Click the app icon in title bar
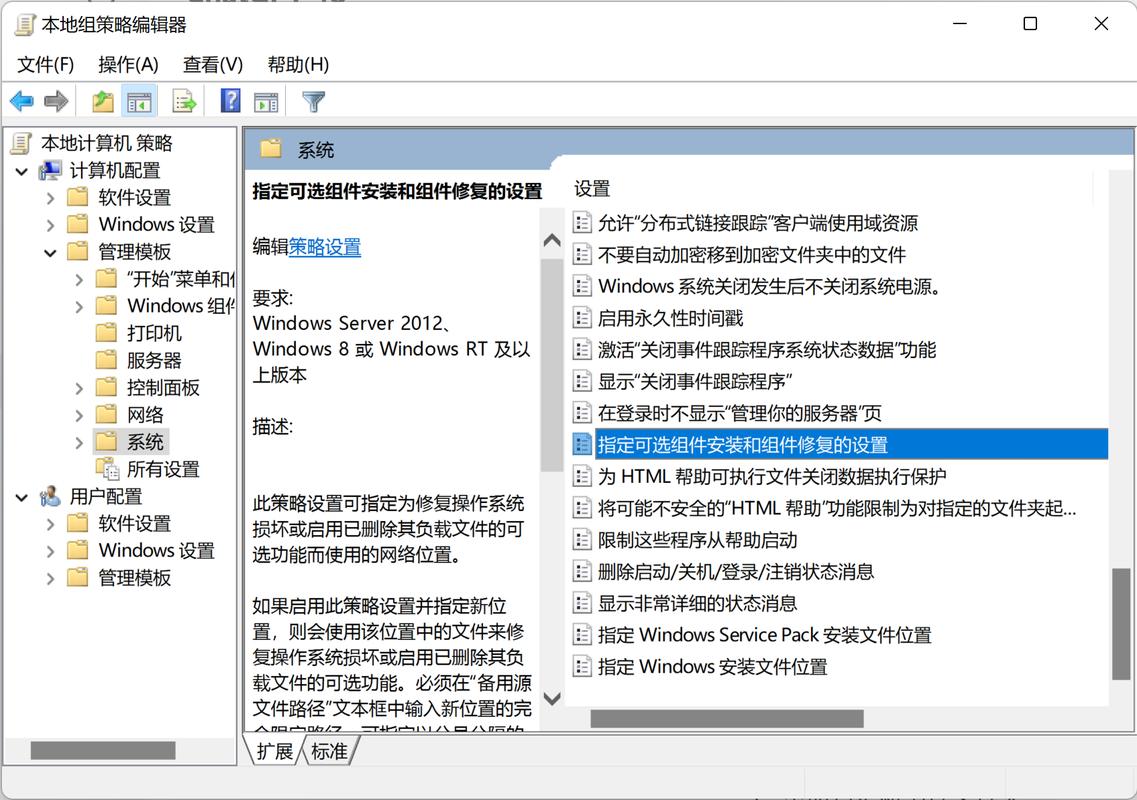Image resolution: width=1137 pixels, height=800 pixels. pos(25,25)
